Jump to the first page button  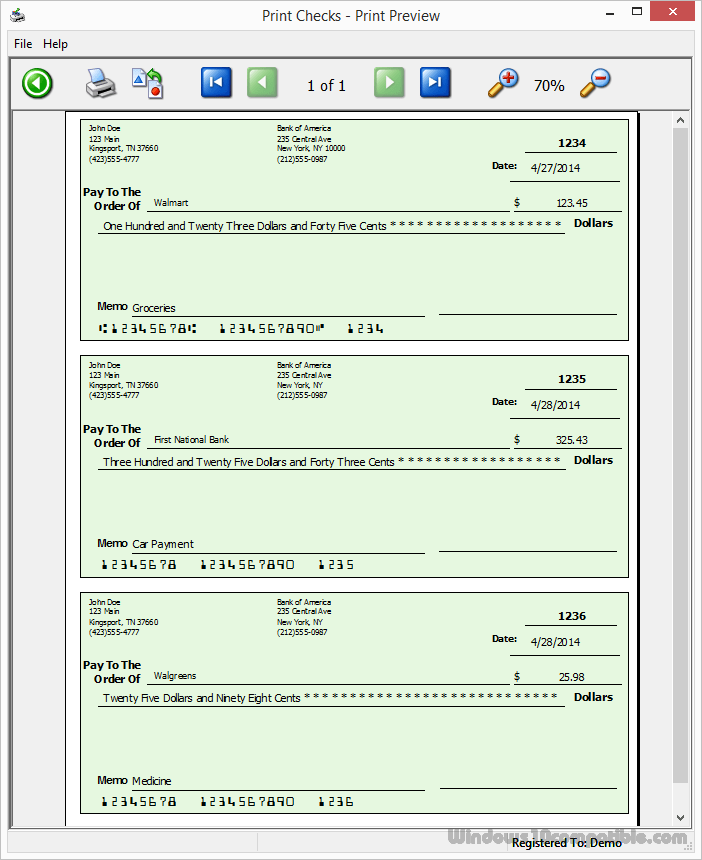(x=216, y=83)
